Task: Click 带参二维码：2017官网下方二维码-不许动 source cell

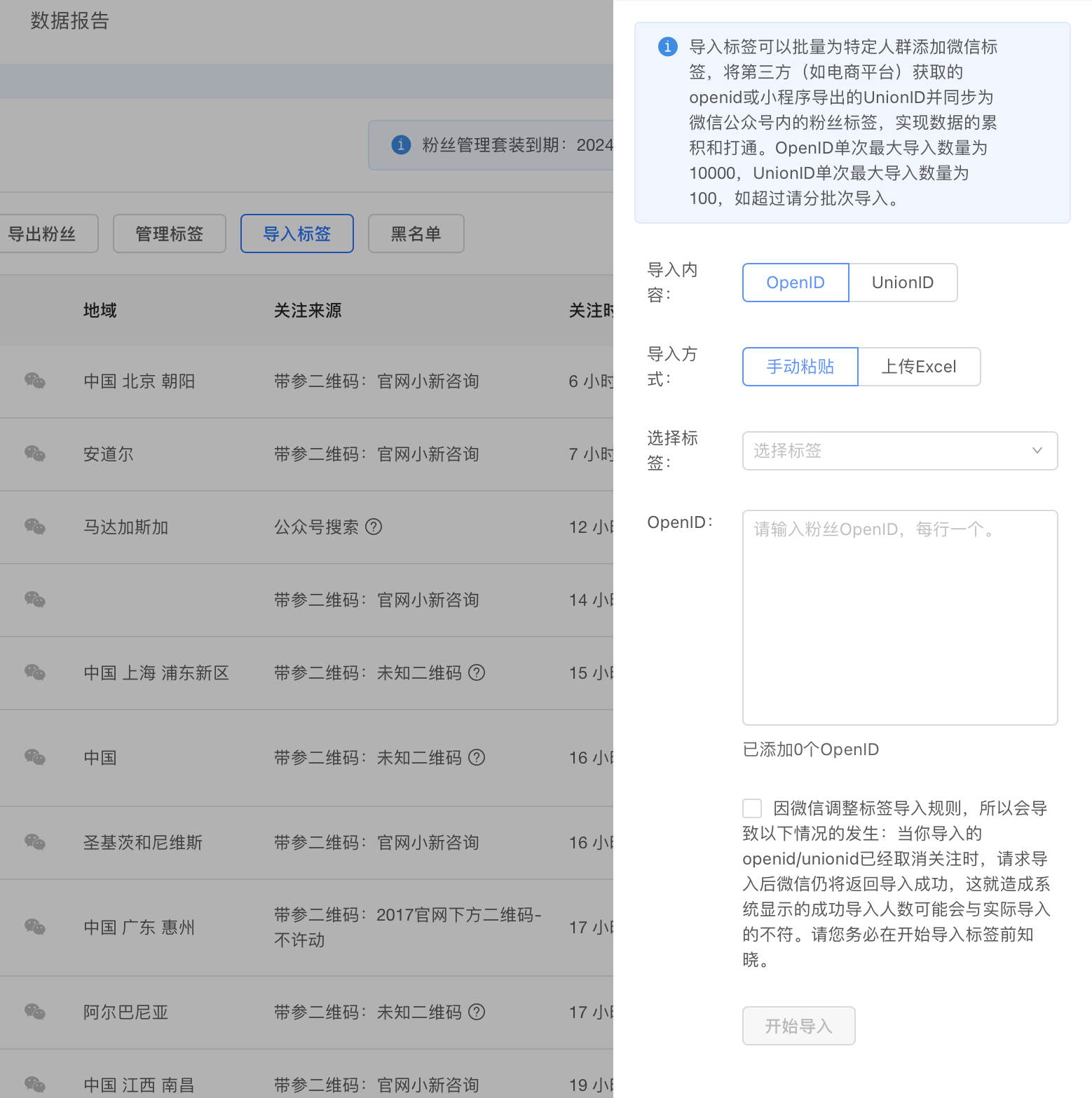Action: (408, 927)
